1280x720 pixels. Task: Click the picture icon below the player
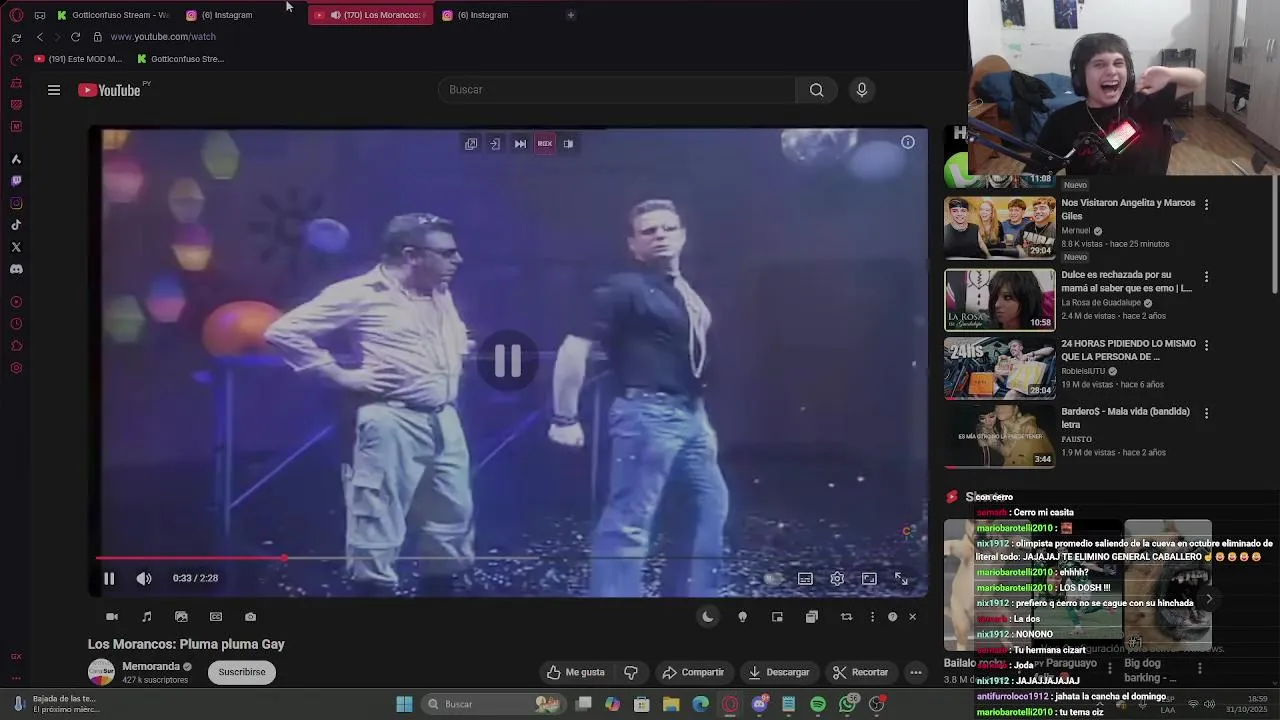pyautogui.click(x=181, y=617)
